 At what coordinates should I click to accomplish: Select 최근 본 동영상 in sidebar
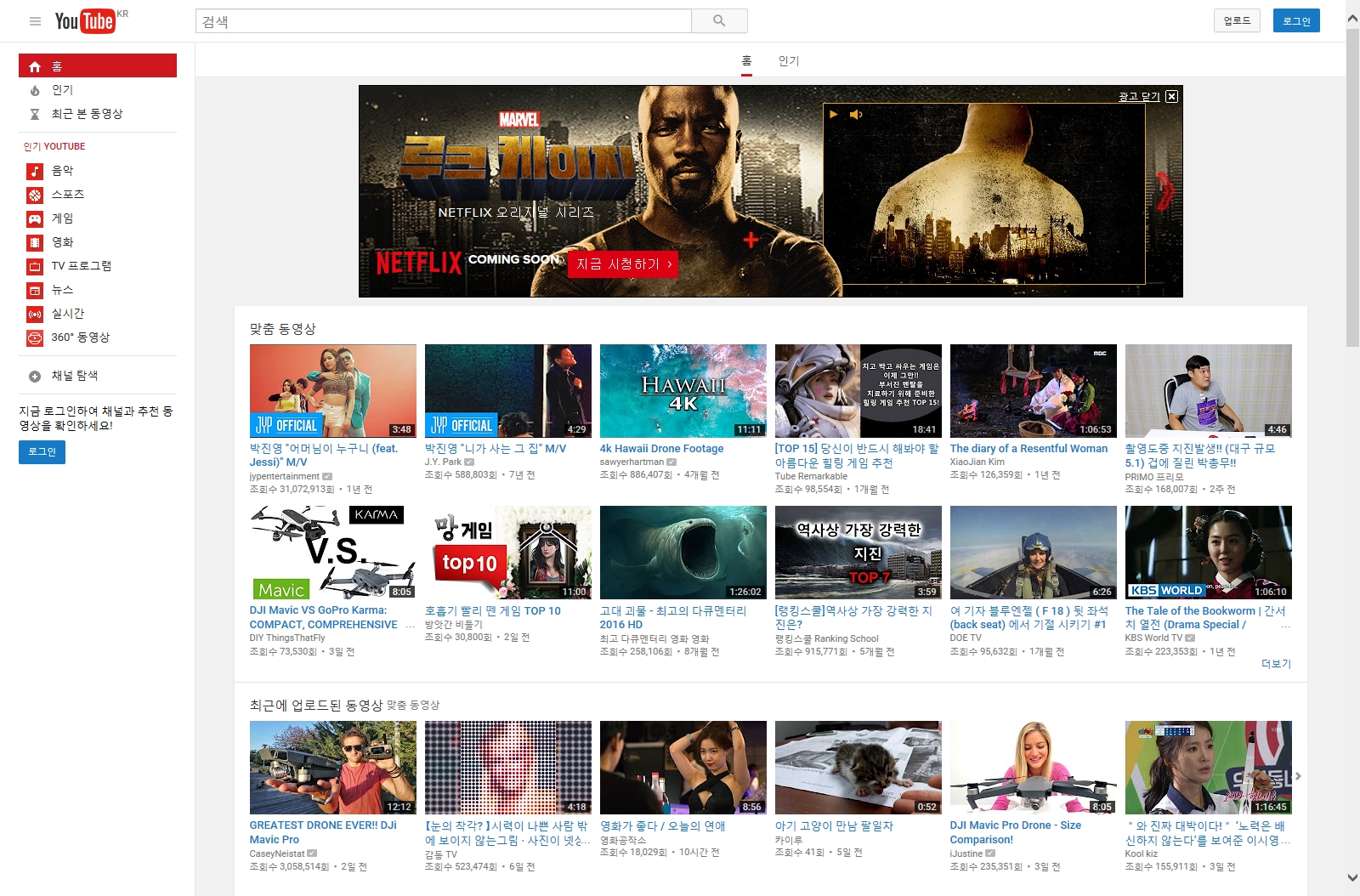click(x=87, y=114)
